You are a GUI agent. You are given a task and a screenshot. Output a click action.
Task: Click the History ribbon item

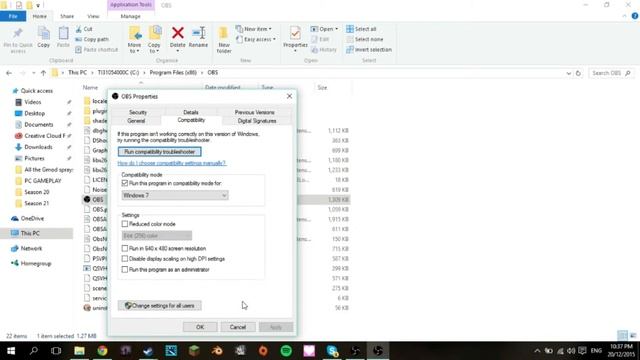324,49
